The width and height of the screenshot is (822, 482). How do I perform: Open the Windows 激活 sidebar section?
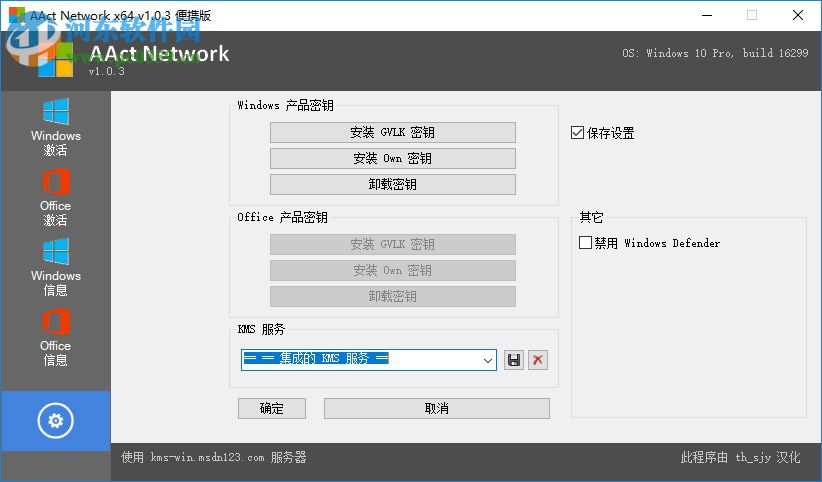56,127
